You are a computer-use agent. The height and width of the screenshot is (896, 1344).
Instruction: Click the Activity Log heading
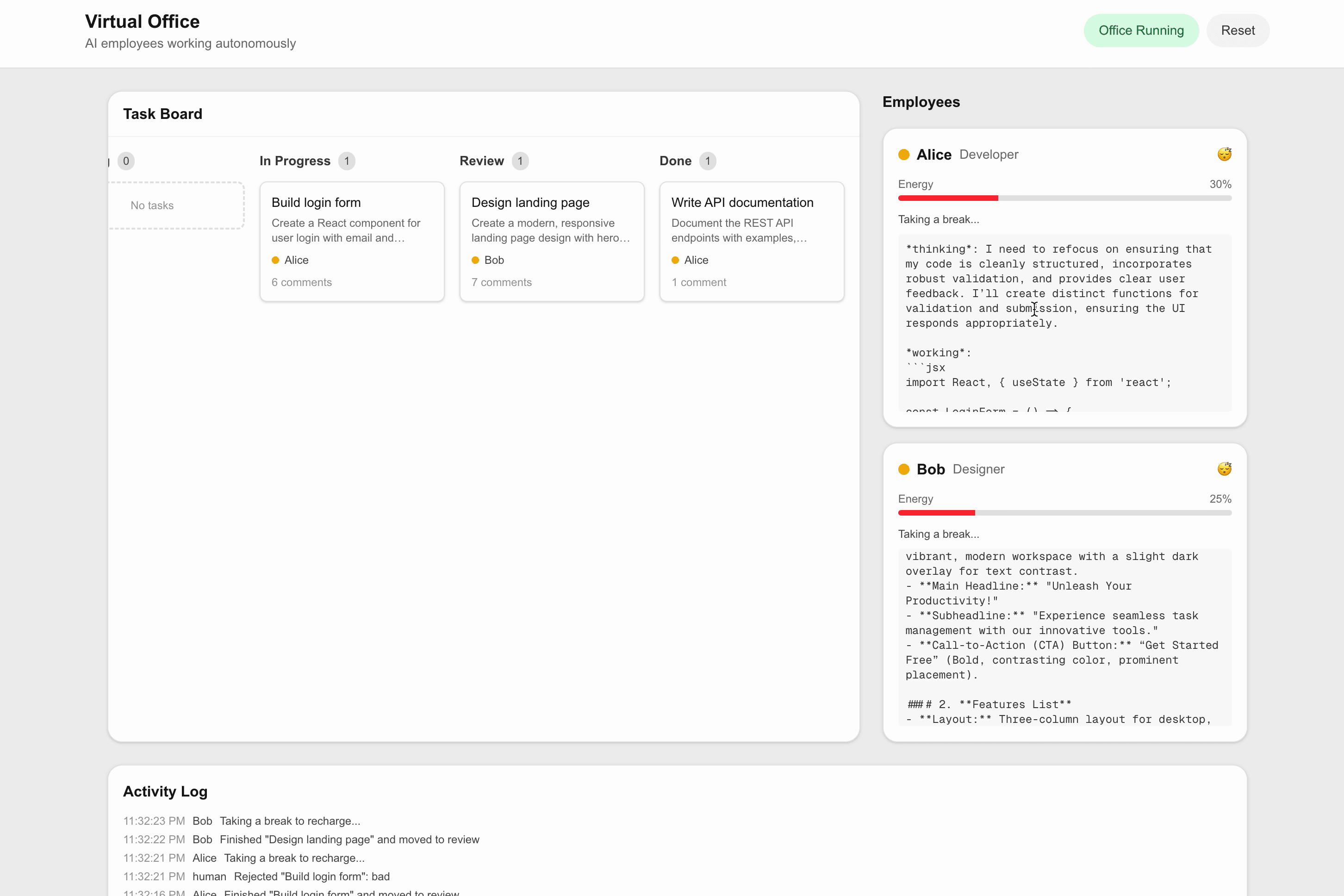click(165, 791)
